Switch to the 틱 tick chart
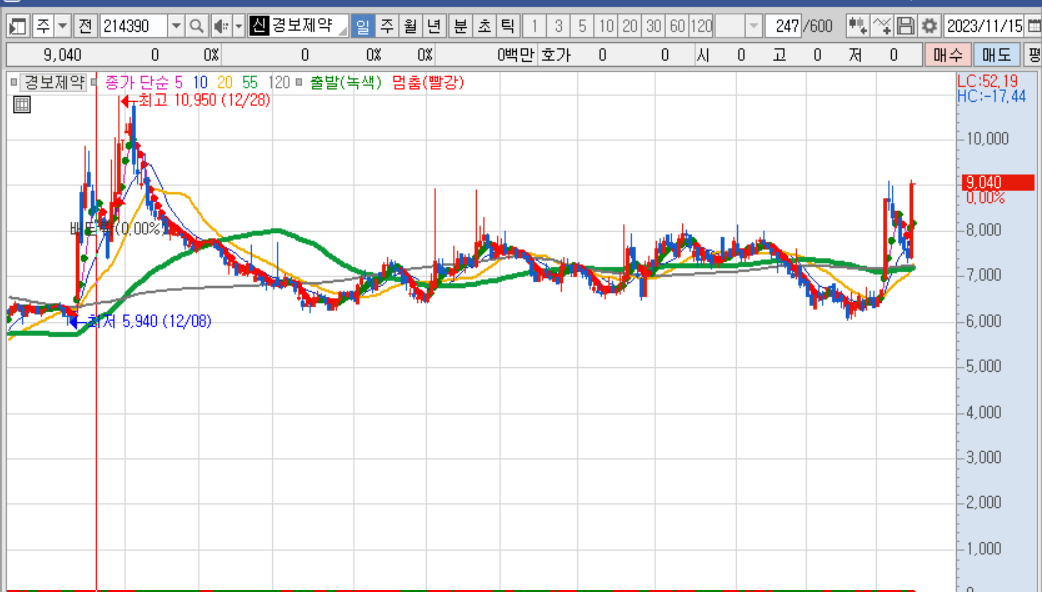 click(x=508, y=27)
